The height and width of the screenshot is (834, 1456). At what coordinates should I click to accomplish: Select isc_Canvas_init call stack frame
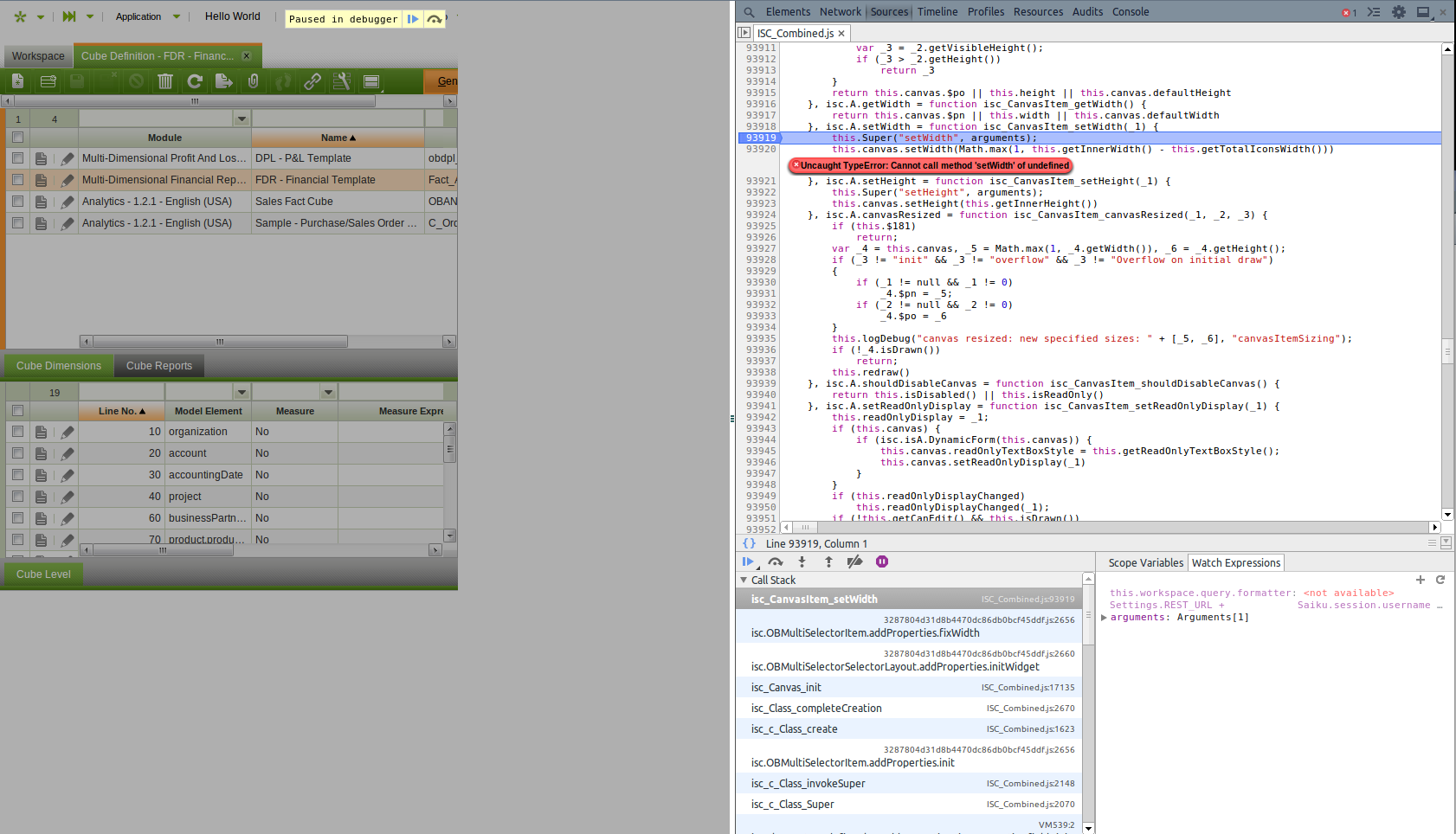(786, 688)
